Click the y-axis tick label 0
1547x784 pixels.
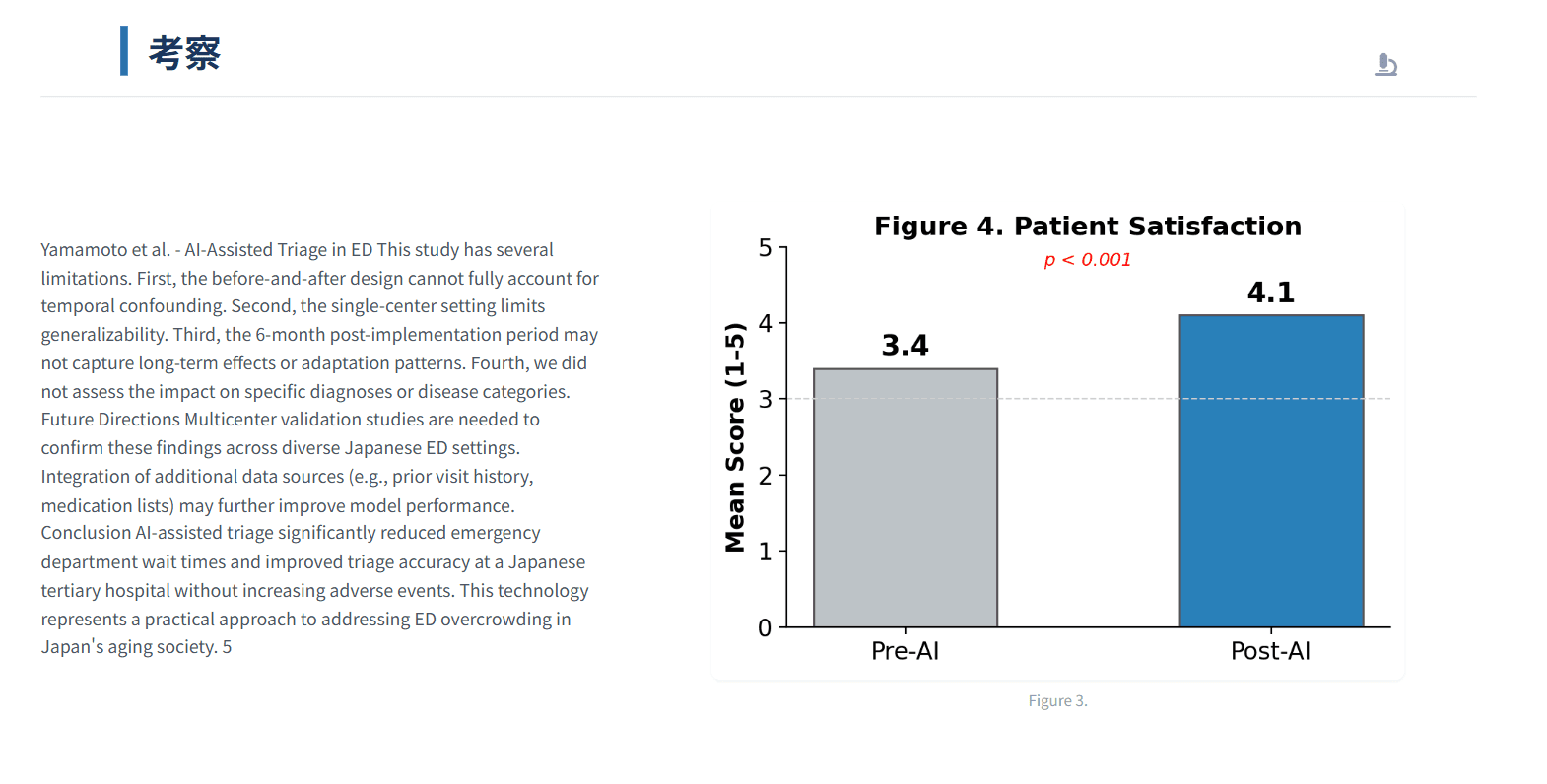pyautogui.click(x=765, y=628)
